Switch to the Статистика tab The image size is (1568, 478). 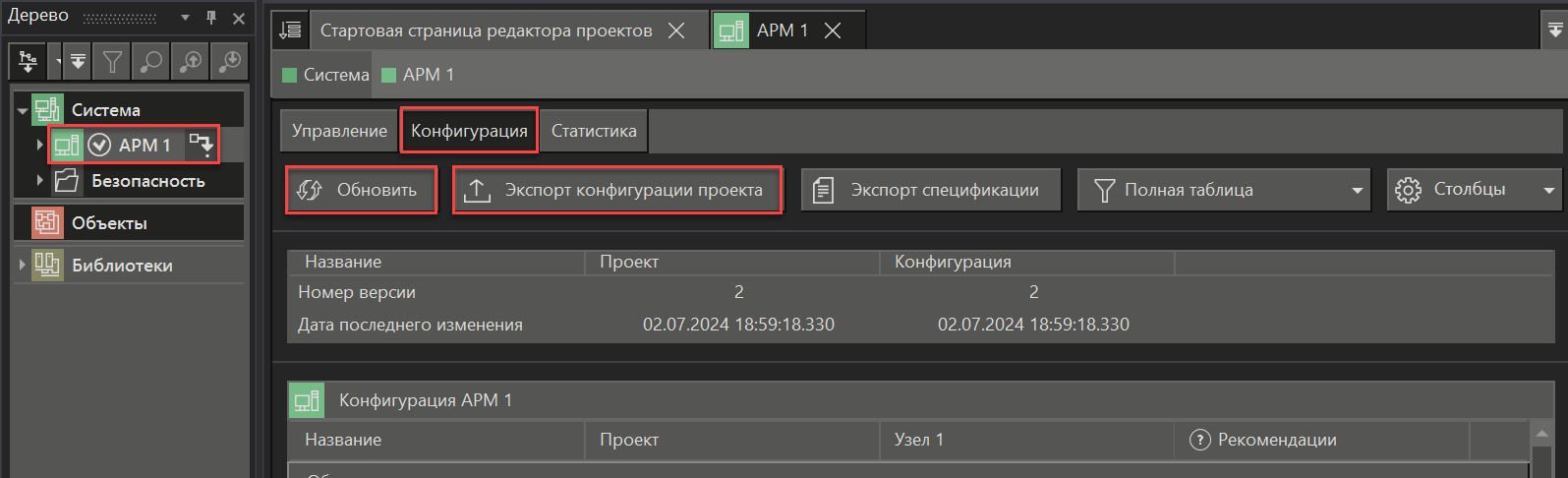(593, 131)
